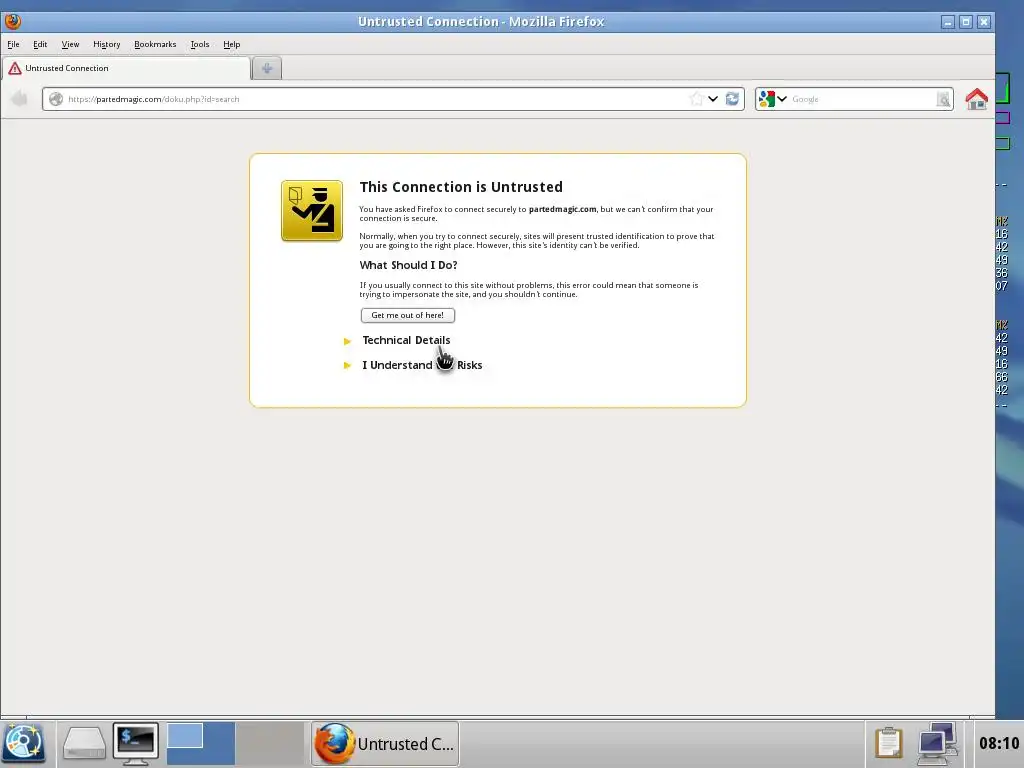1024x768 pixels.
Task: Click the What Should I Do? heading
Action: click(408, 265)
